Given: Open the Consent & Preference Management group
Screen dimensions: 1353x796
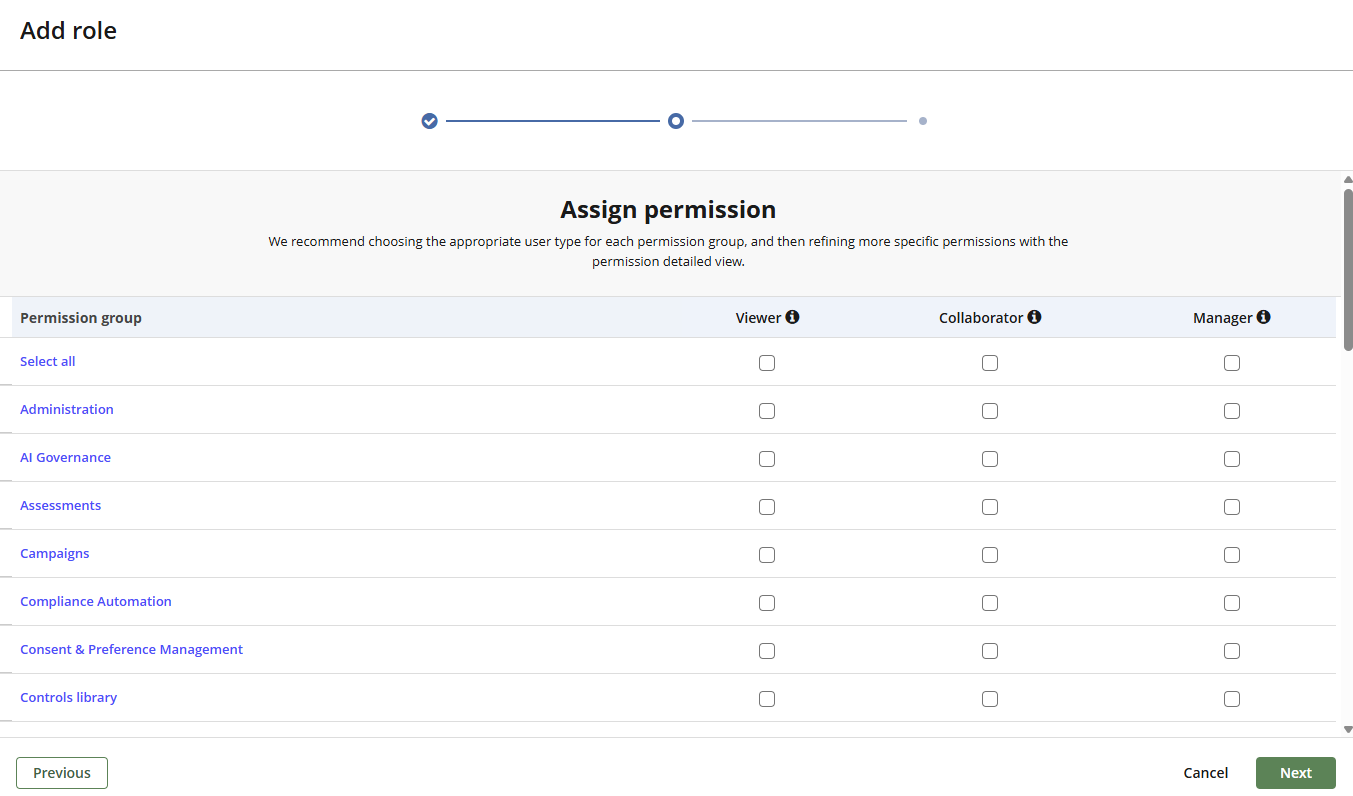Looking at the screenshot, I should tap(131, 649).
